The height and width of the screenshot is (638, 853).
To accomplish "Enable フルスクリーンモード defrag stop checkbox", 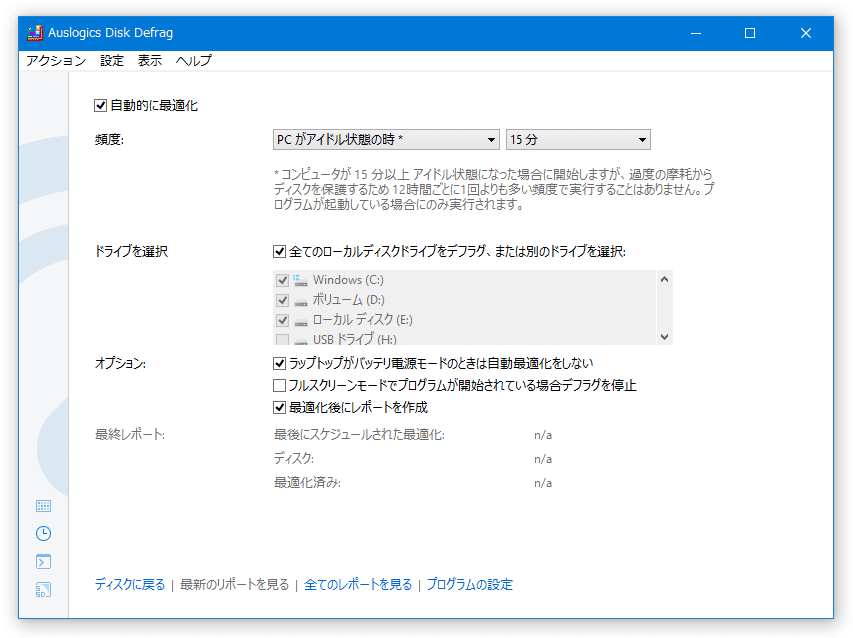I will [x=279, y=386].
